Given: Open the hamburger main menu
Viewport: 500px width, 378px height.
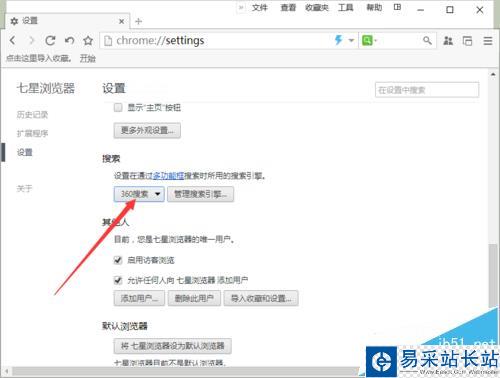Looking at the screenshot, I should pyautogui.click(x=488, y=41).
